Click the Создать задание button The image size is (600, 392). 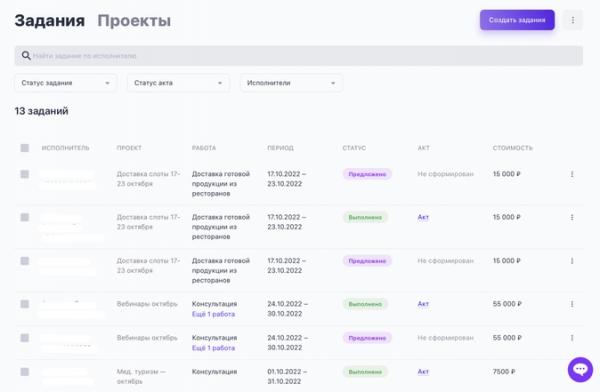pyautogui.click(x=517, y=20)
